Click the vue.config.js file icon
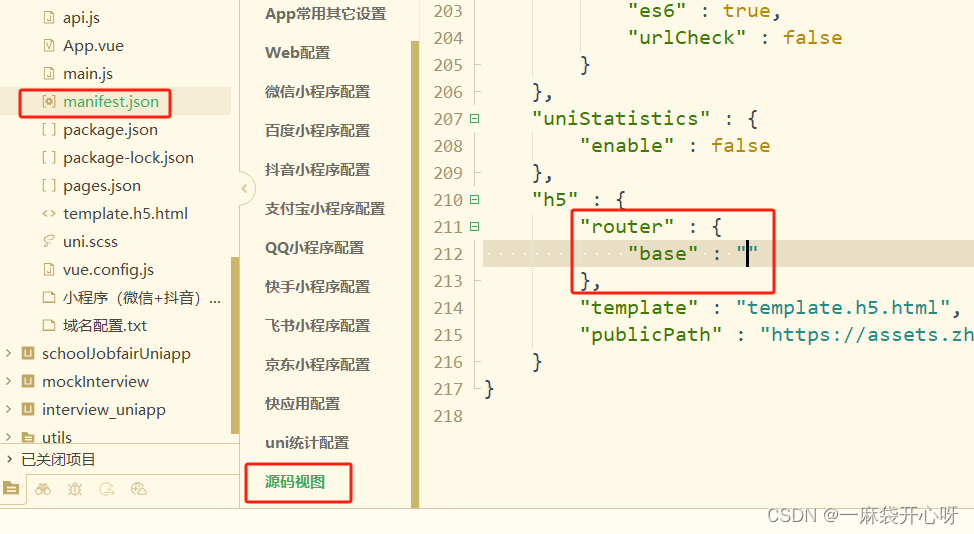 coord(48,269)
